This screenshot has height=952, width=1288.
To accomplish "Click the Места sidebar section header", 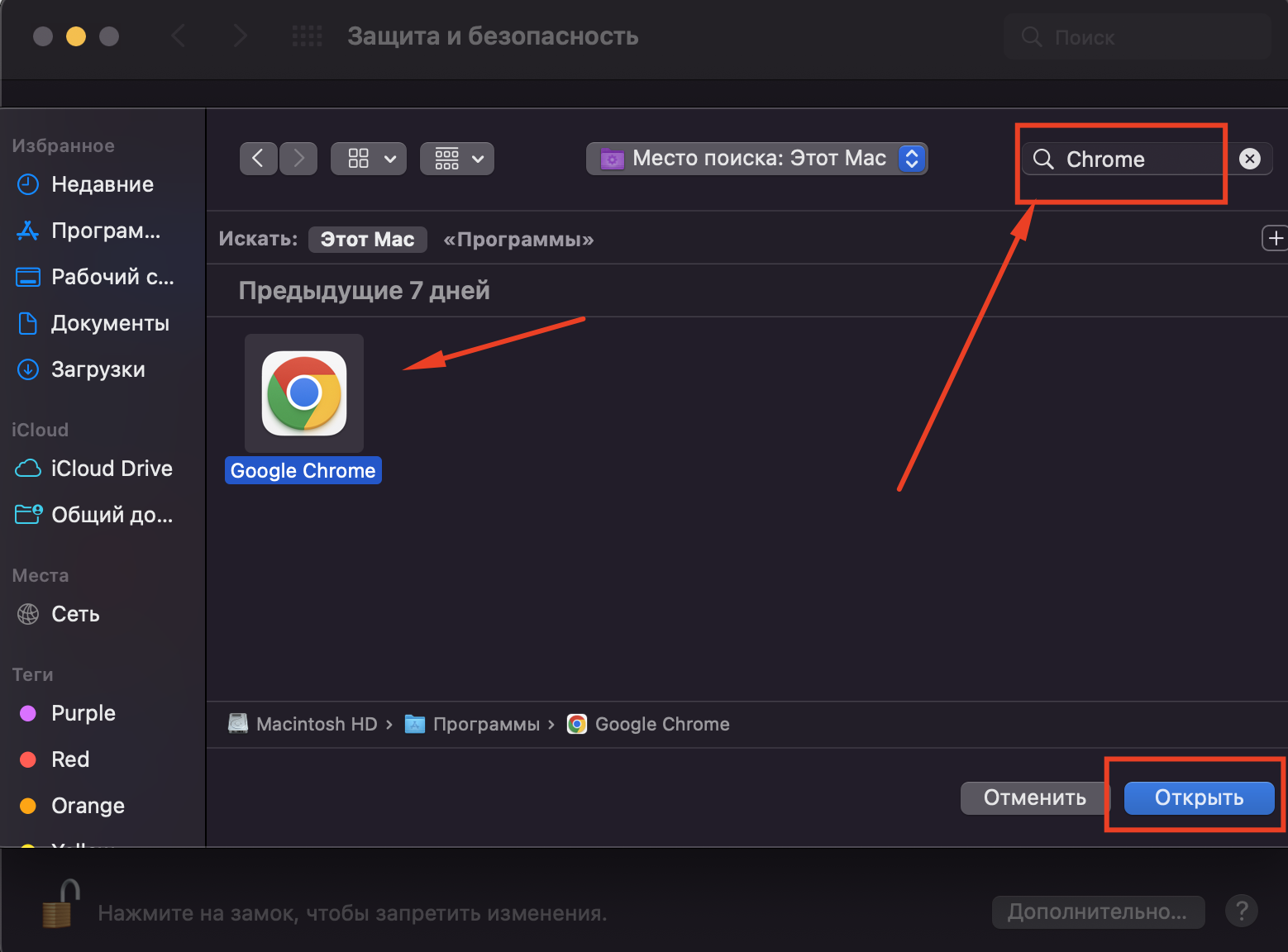I will pyautogui.click(x=41, y=575).
